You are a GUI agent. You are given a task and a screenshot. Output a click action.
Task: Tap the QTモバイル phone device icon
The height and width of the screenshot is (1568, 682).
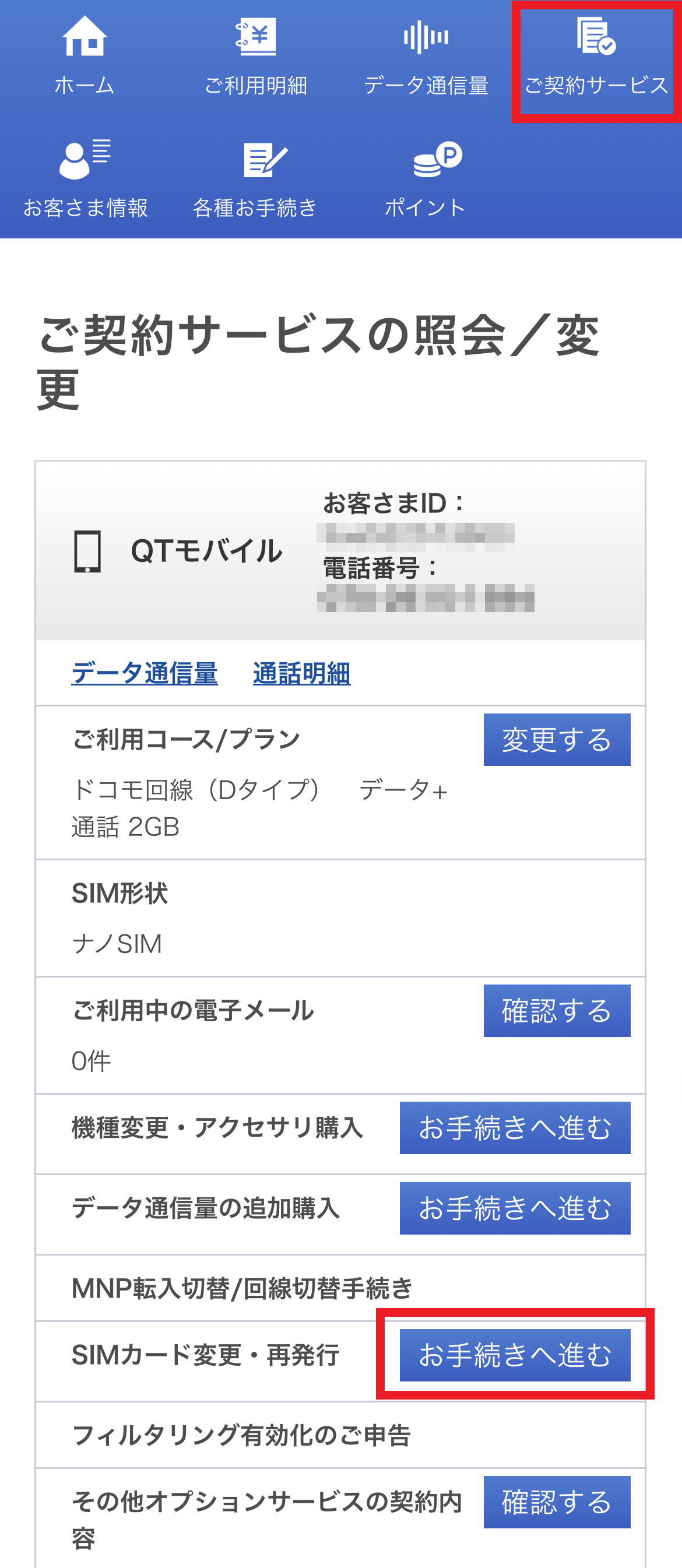tap(87, 551)
